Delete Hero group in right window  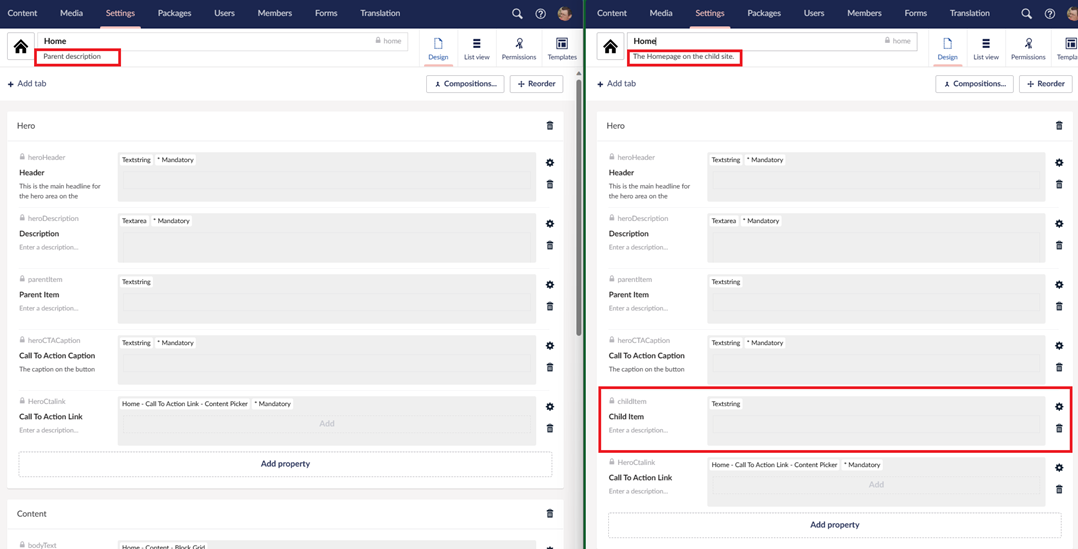(x=1059, y=126)
